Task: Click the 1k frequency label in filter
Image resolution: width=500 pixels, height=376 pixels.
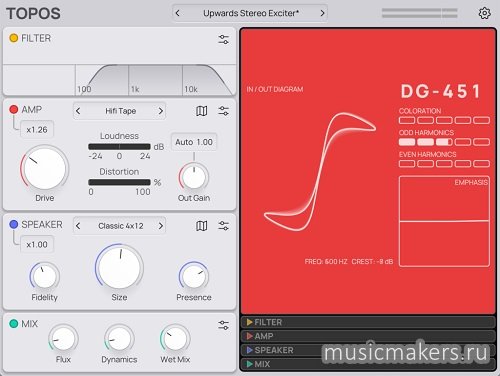Action: point(135,89)
